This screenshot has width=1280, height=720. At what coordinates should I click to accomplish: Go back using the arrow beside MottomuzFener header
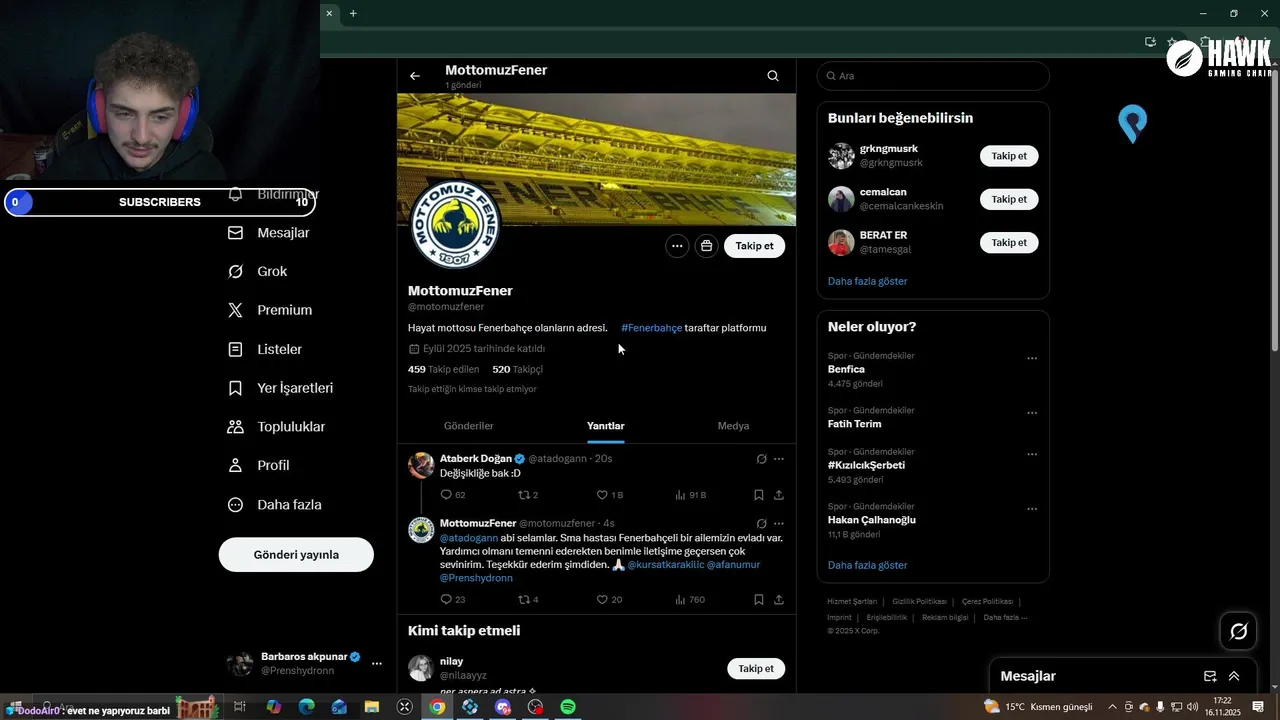pos(415,76)
